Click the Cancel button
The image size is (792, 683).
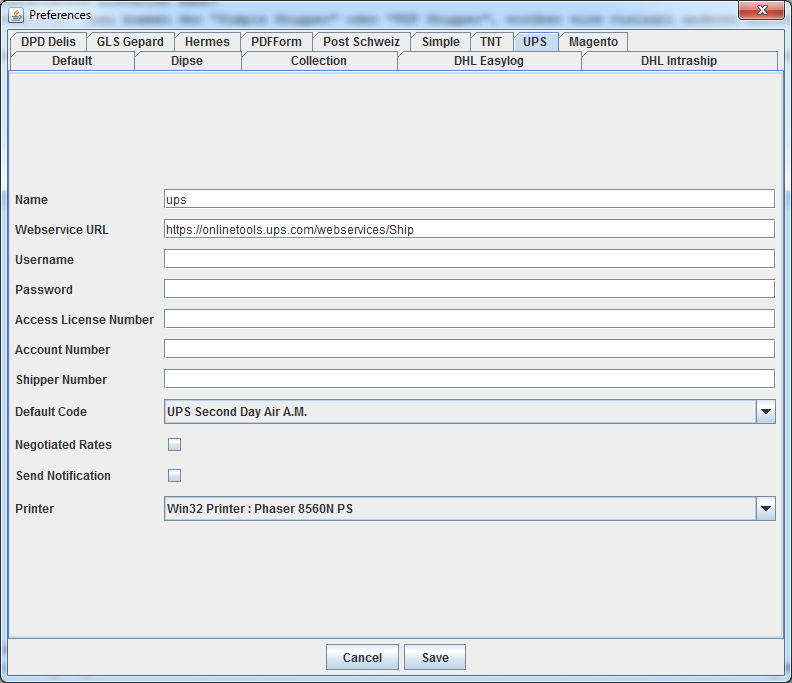pyautogui.click(x=362, y=657)
